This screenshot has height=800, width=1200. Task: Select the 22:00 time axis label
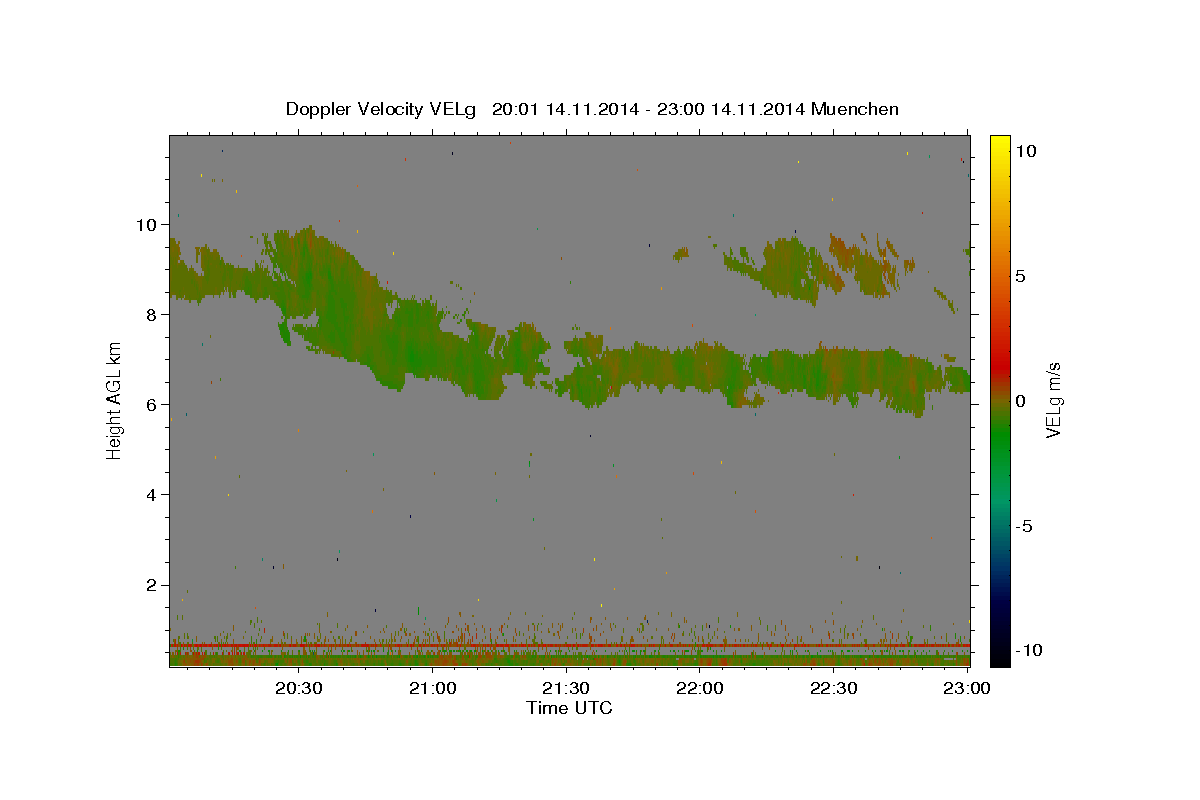coord(699,688)
